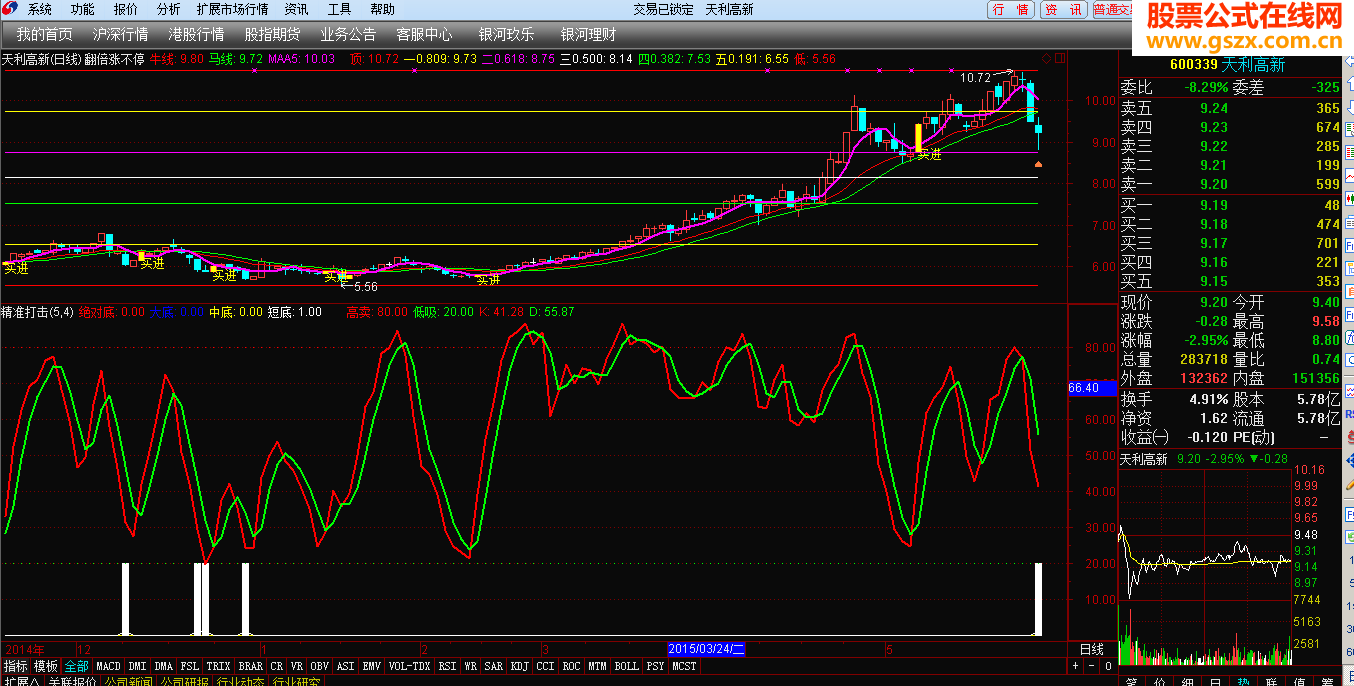The height and width of the screenshot is (686, 1354).
Task: Open the 公司新闻 tab
Action: tap(128, 682)
